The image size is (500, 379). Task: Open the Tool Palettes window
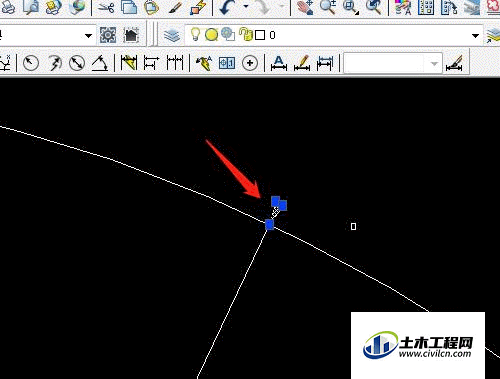[x=449, y=7]
